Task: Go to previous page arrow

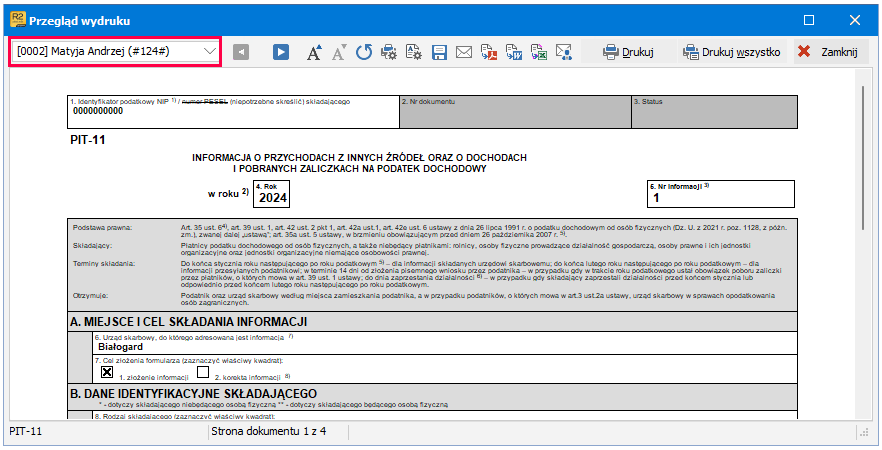Action: click(241, 52)
